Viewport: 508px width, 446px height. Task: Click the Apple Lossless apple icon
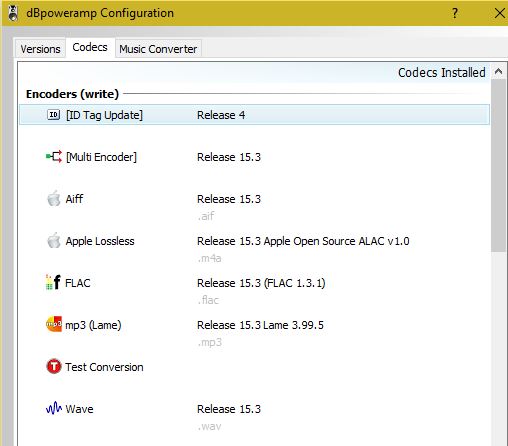(54, 240)
